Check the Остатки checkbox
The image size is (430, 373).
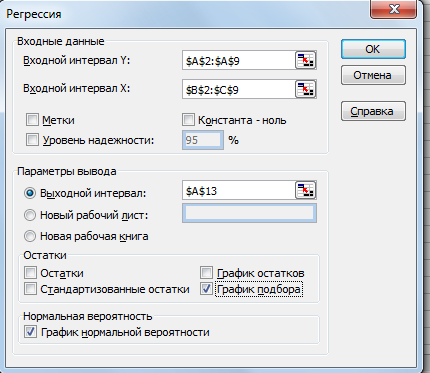click(30, 273)
